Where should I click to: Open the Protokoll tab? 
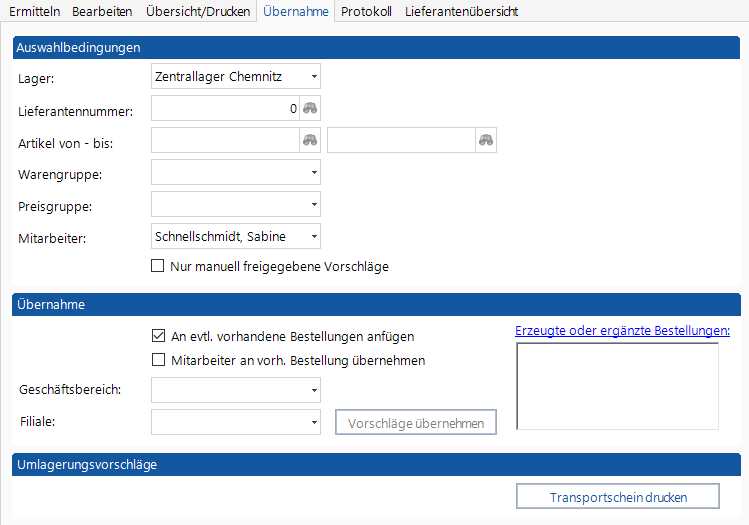click(366, 11)
